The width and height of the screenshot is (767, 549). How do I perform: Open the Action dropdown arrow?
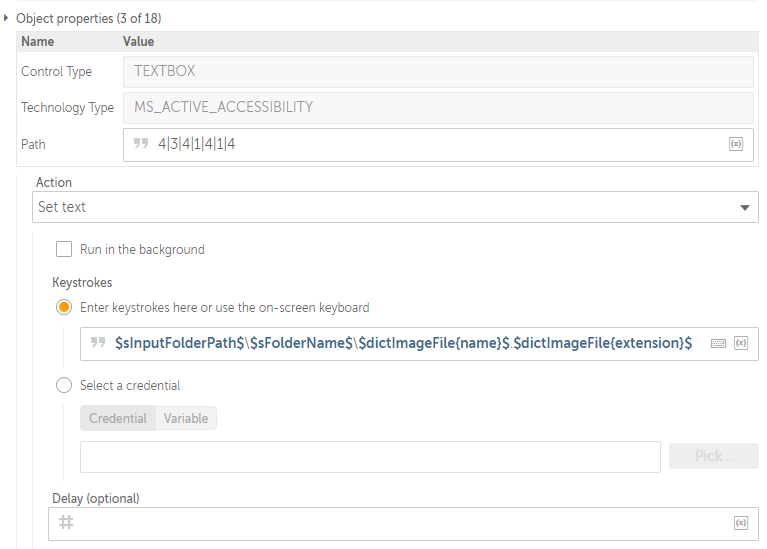pos(744,207)
